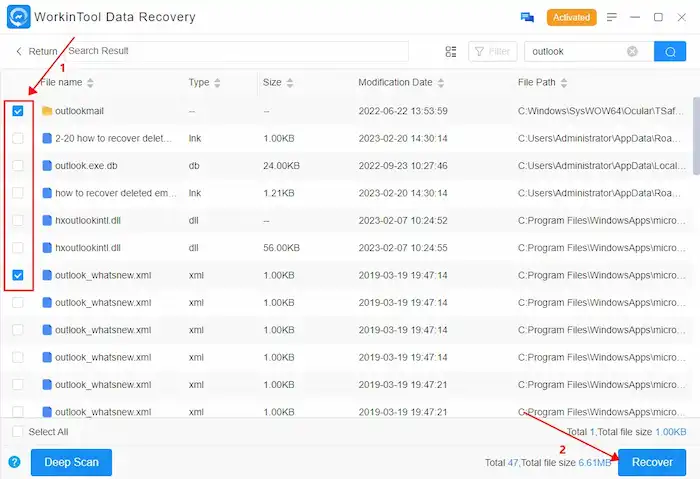Image resolution: width=700 pixels, height=479 pixels.
Task: Open the customer chat support icon
Action: (527, 17)
